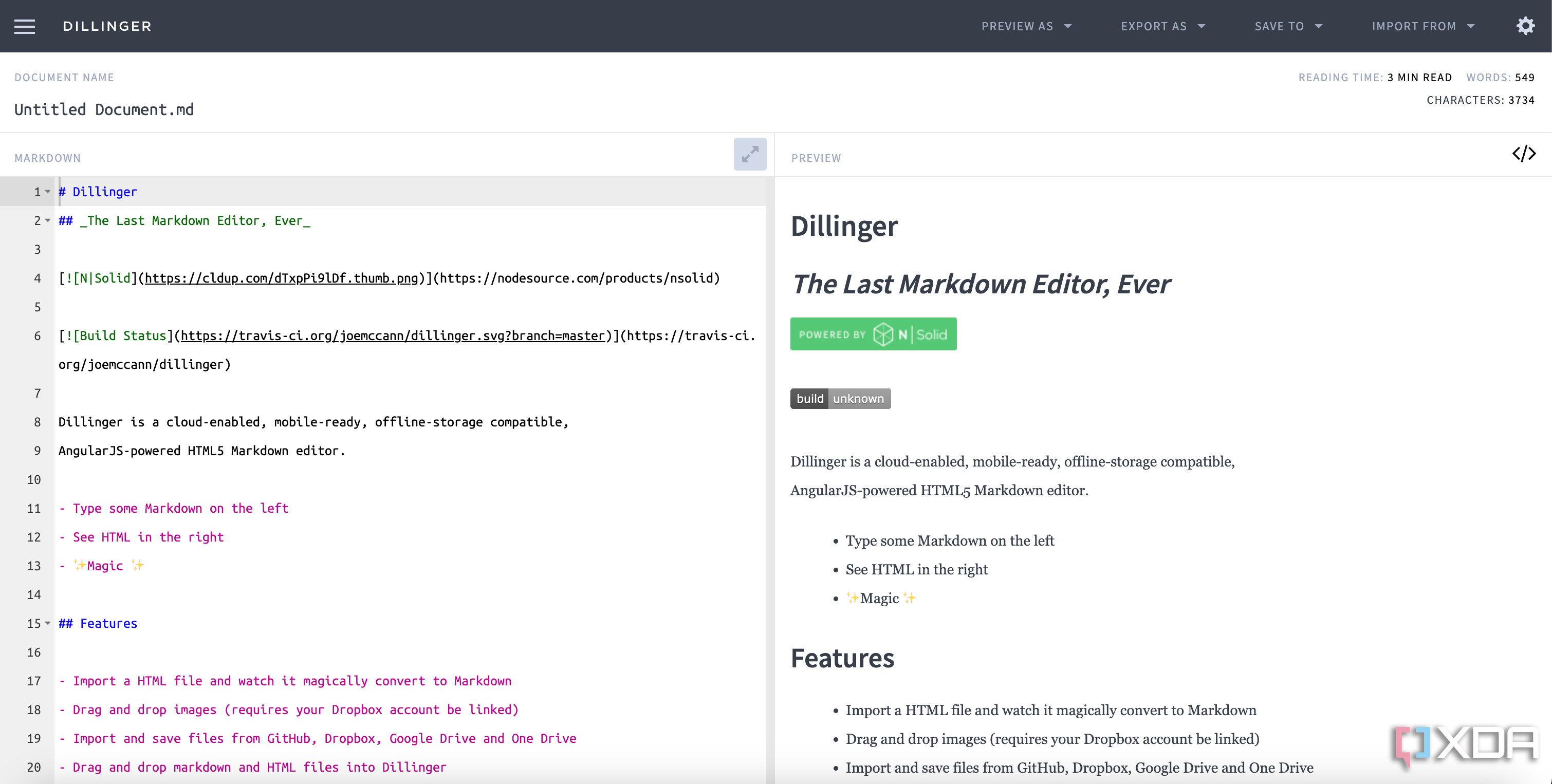
Task: Open the IMPORT FROM dropdown menu
Action: 1421,26
